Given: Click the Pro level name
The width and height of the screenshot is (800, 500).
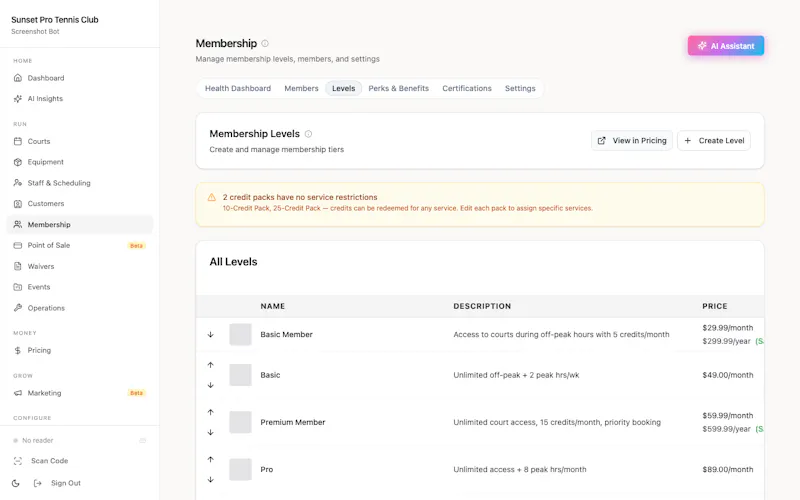Looking at the screenshot, I should [266, 469].
